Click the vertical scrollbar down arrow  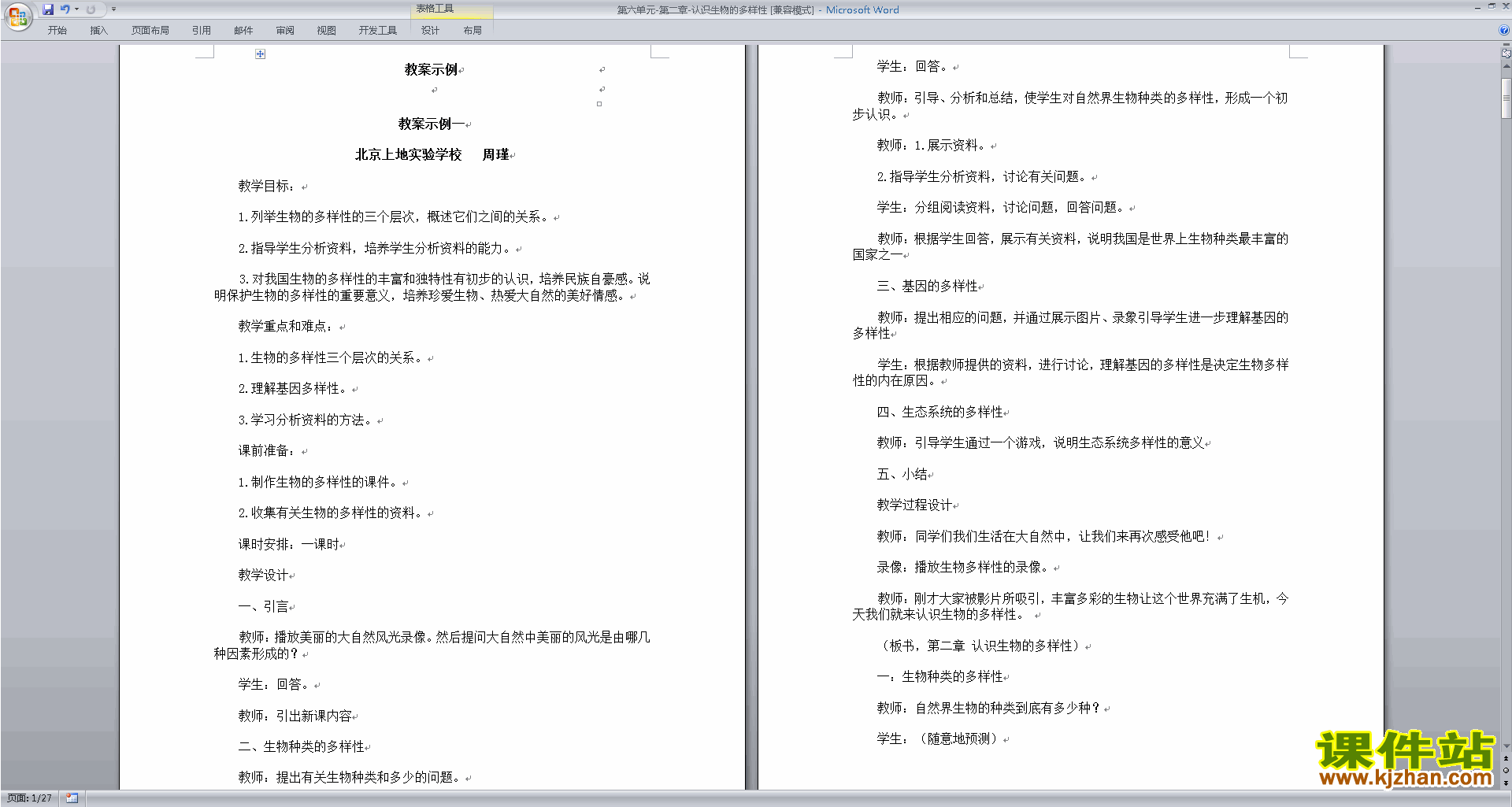coord(1506,746)
